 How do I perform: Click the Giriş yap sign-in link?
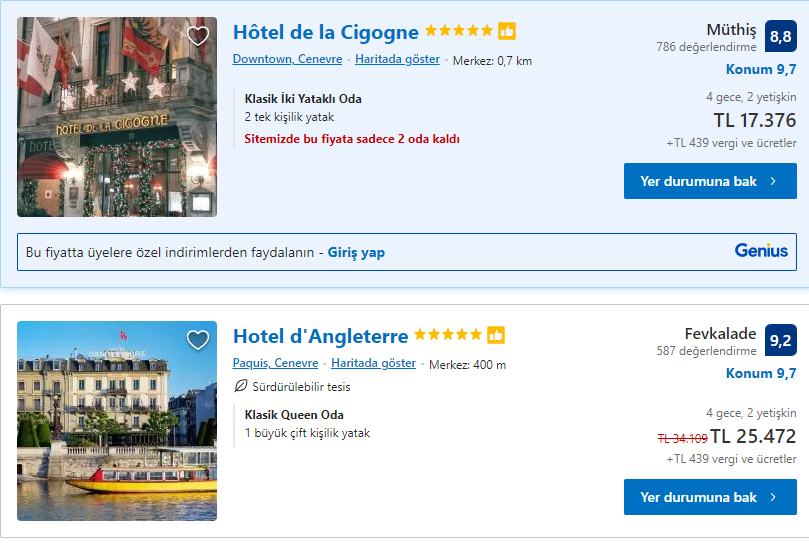click(356, 252)
